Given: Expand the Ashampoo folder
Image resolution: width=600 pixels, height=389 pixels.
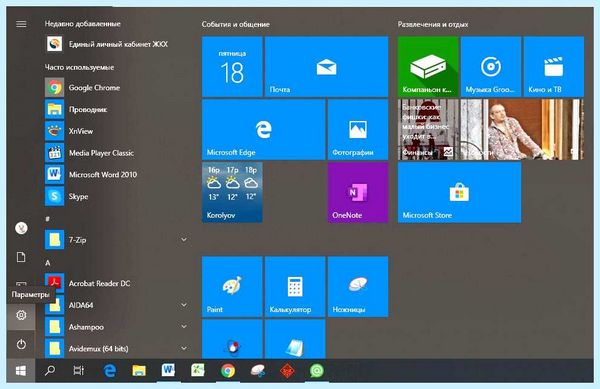Looking at the screenshot, I should (184, 327).
